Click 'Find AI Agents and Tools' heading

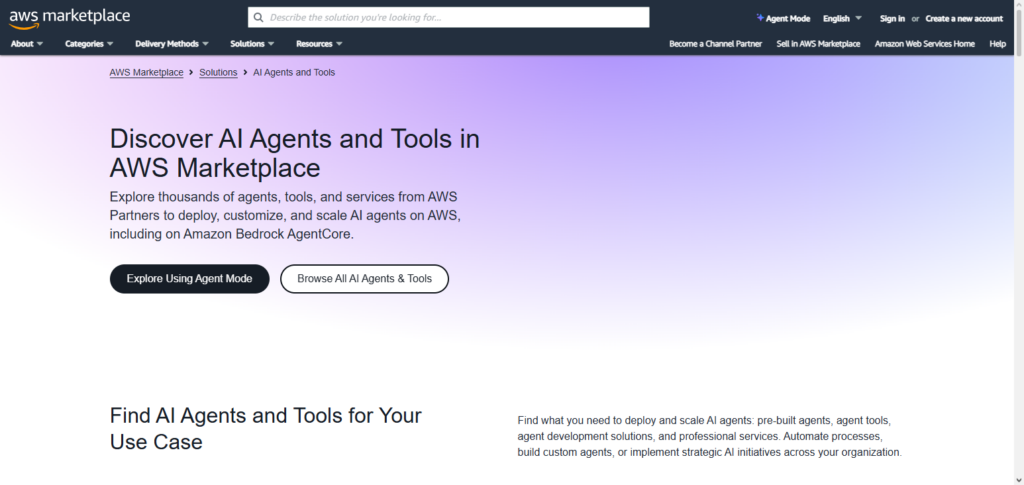pos(266,428)
